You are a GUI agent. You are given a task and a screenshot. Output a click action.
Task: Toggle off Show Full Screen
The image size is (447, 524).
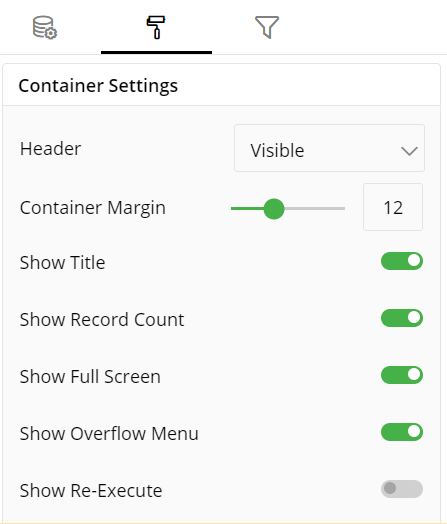pos(402,375)
